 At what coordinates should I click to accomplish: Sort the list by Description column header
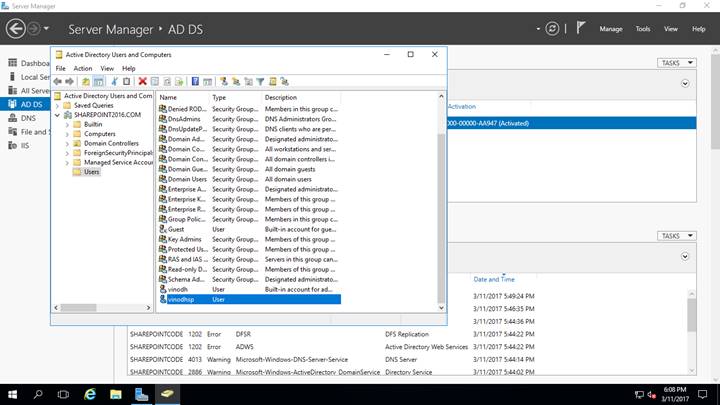281,97
